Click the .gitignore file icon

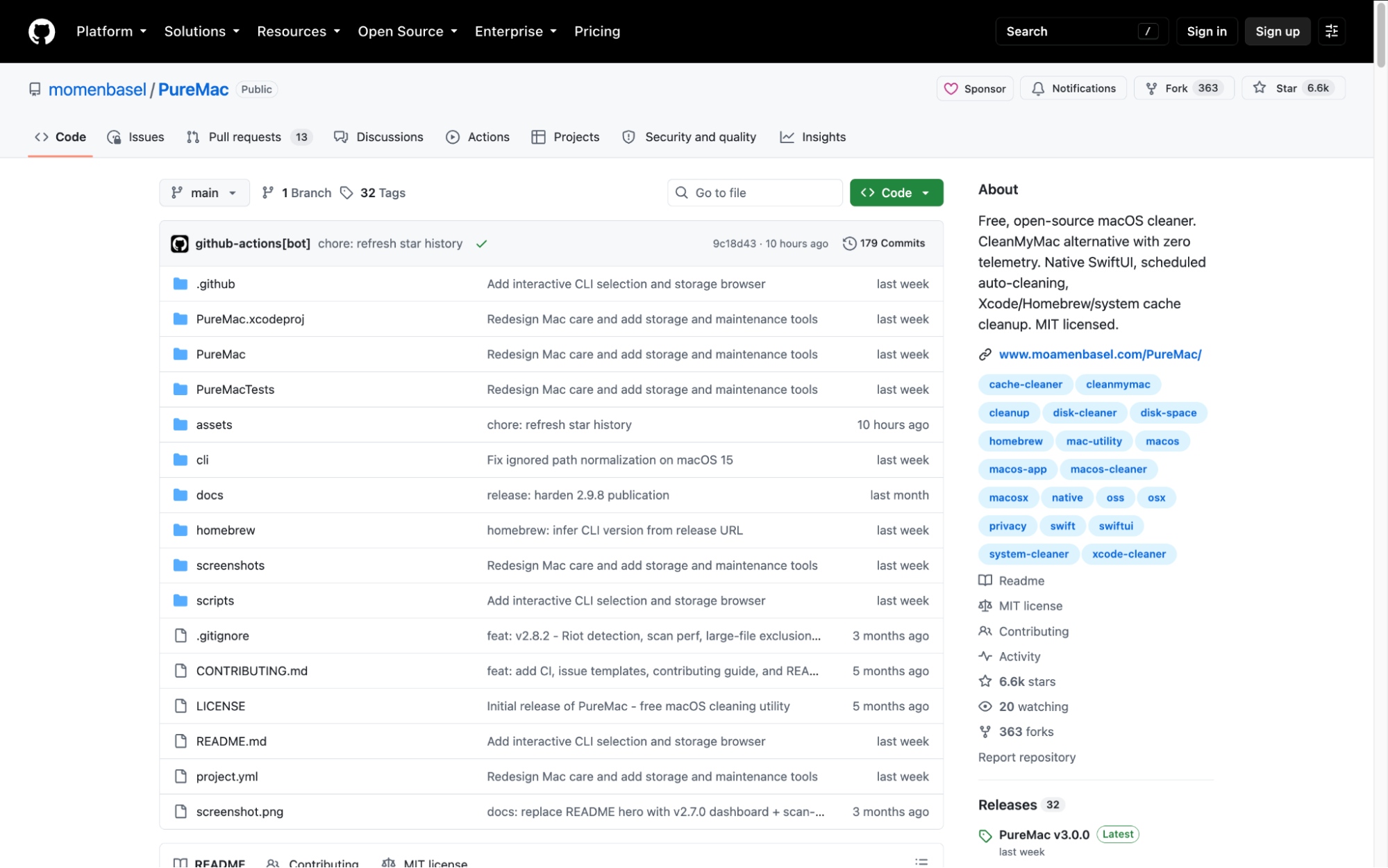tap(181, 635)
